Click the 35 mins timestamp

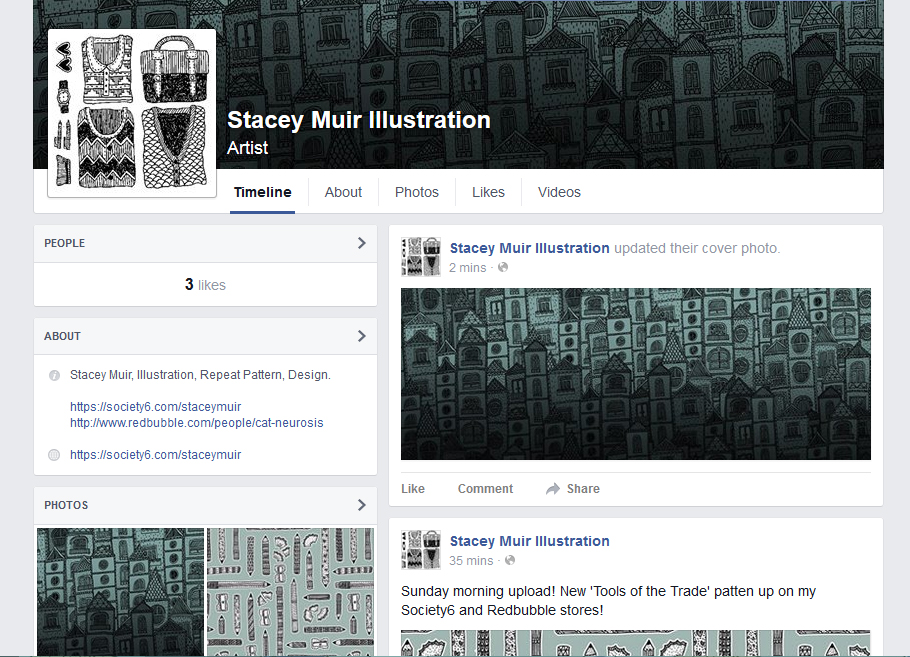(471, 561)
